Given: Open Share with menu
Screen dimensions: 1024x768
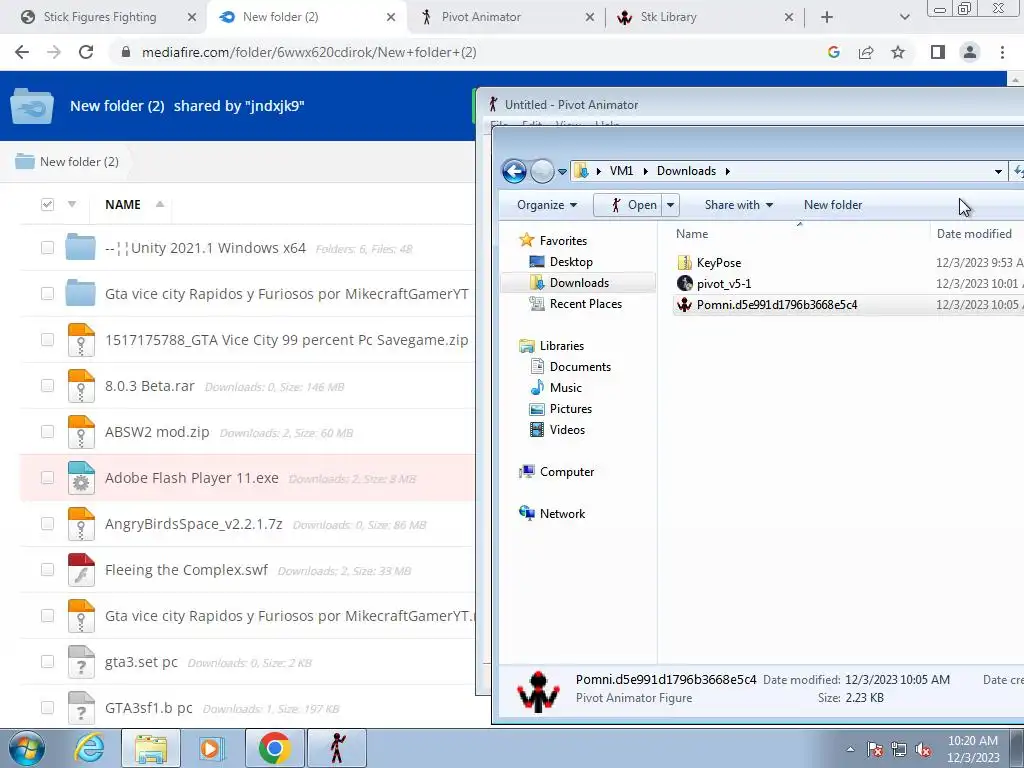Looking at the screenshot, I should 739,205.
